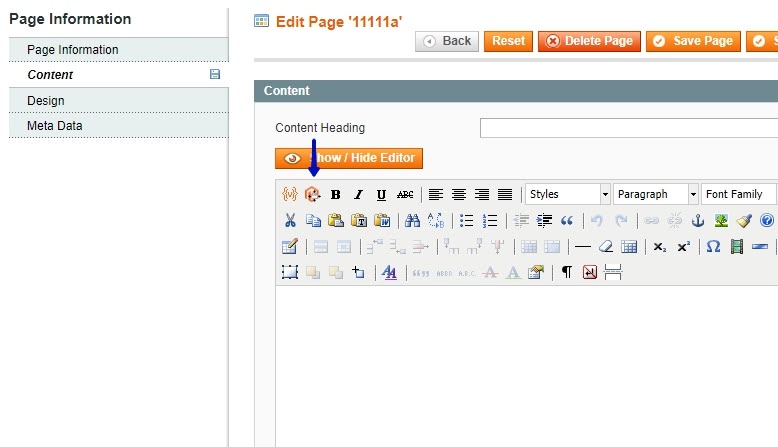Insert a new table
The image size is (778, 447).
coord(289,247)
